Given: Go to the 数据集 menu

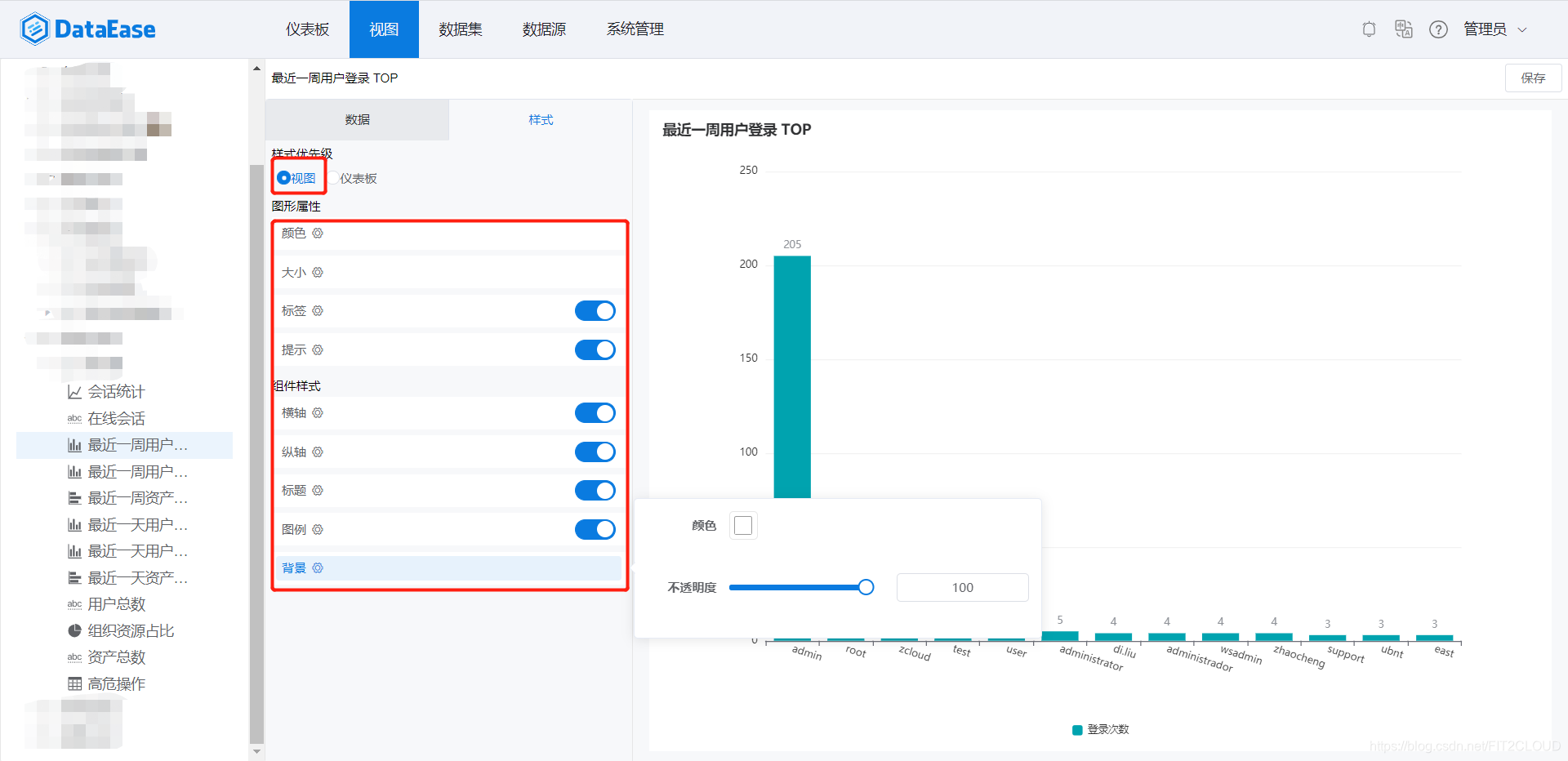Looking at the screenshot, I should click(461, 29).
